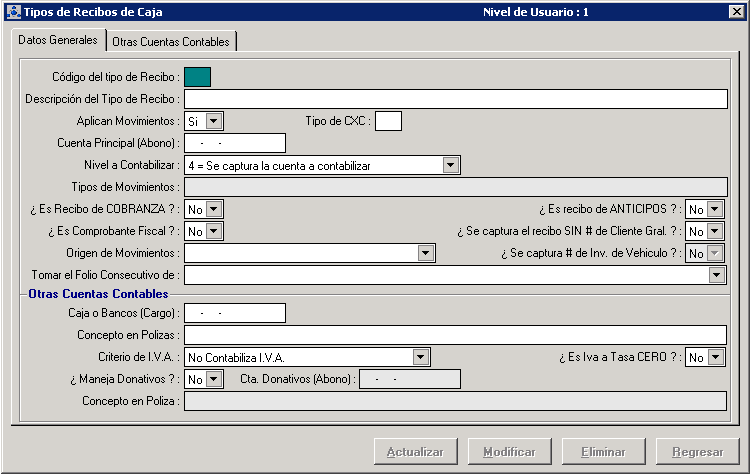Open the Maneja Donativos dropdown
Screen dimensions: 750x474
214,379
